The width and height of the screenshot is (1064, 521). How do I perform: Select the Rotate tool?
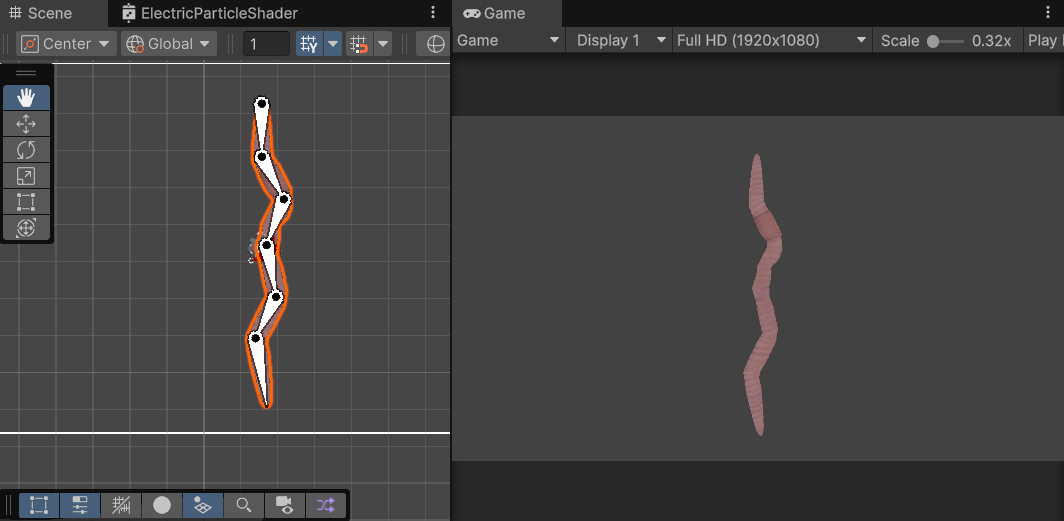(26, 149)
